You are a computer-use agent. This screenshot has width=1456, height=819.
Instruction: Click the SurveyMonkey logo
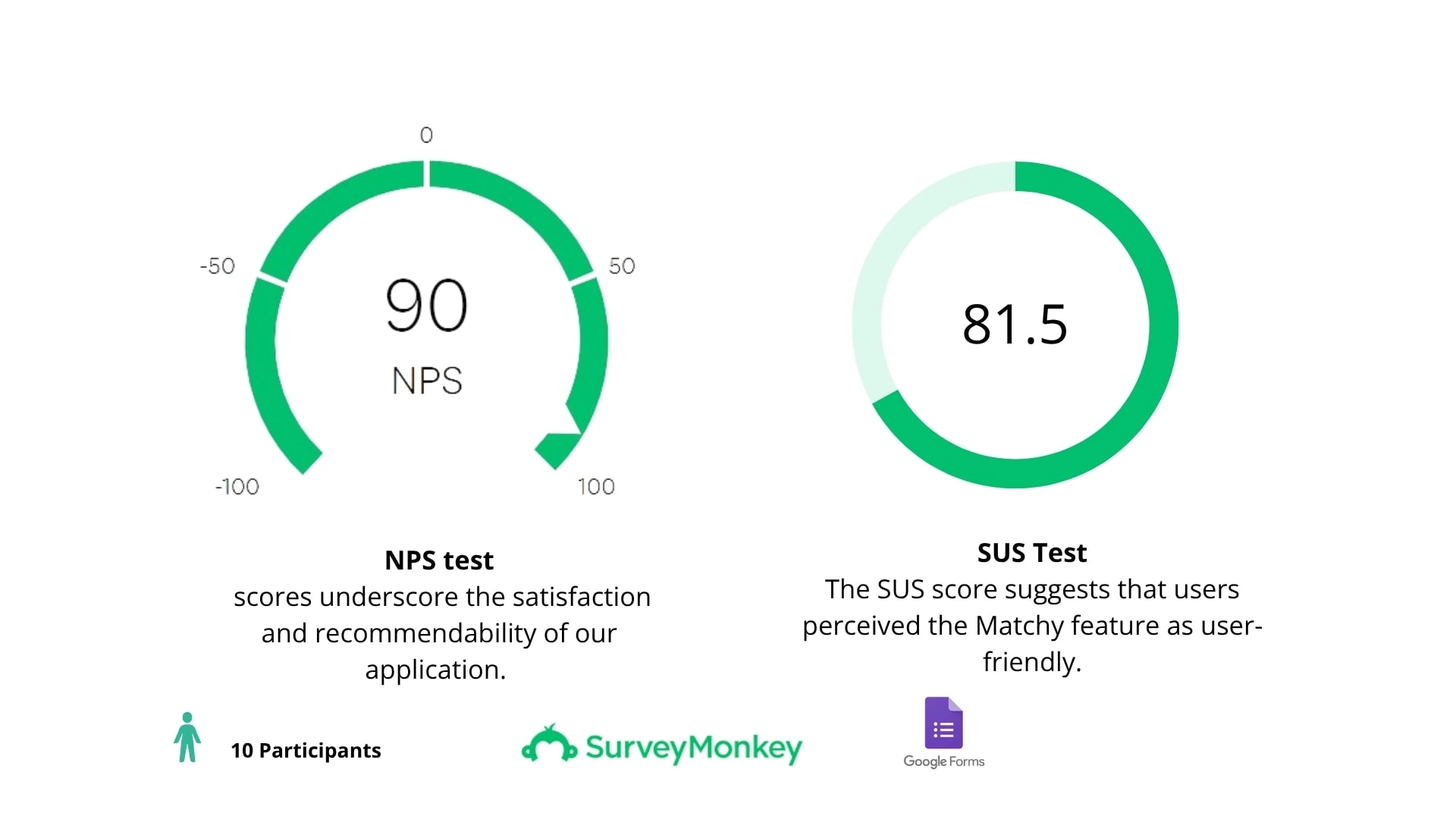661,745
